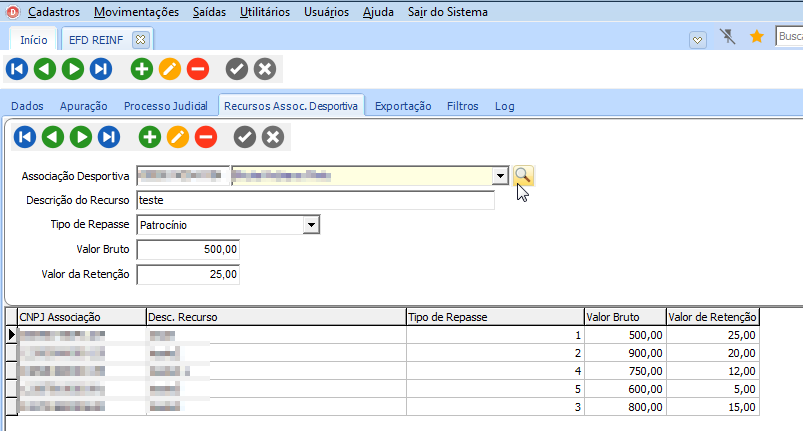803x431 pixels.
Task: Click the favorites star icon
Action: pyautogui.click(x=756, y=36)
